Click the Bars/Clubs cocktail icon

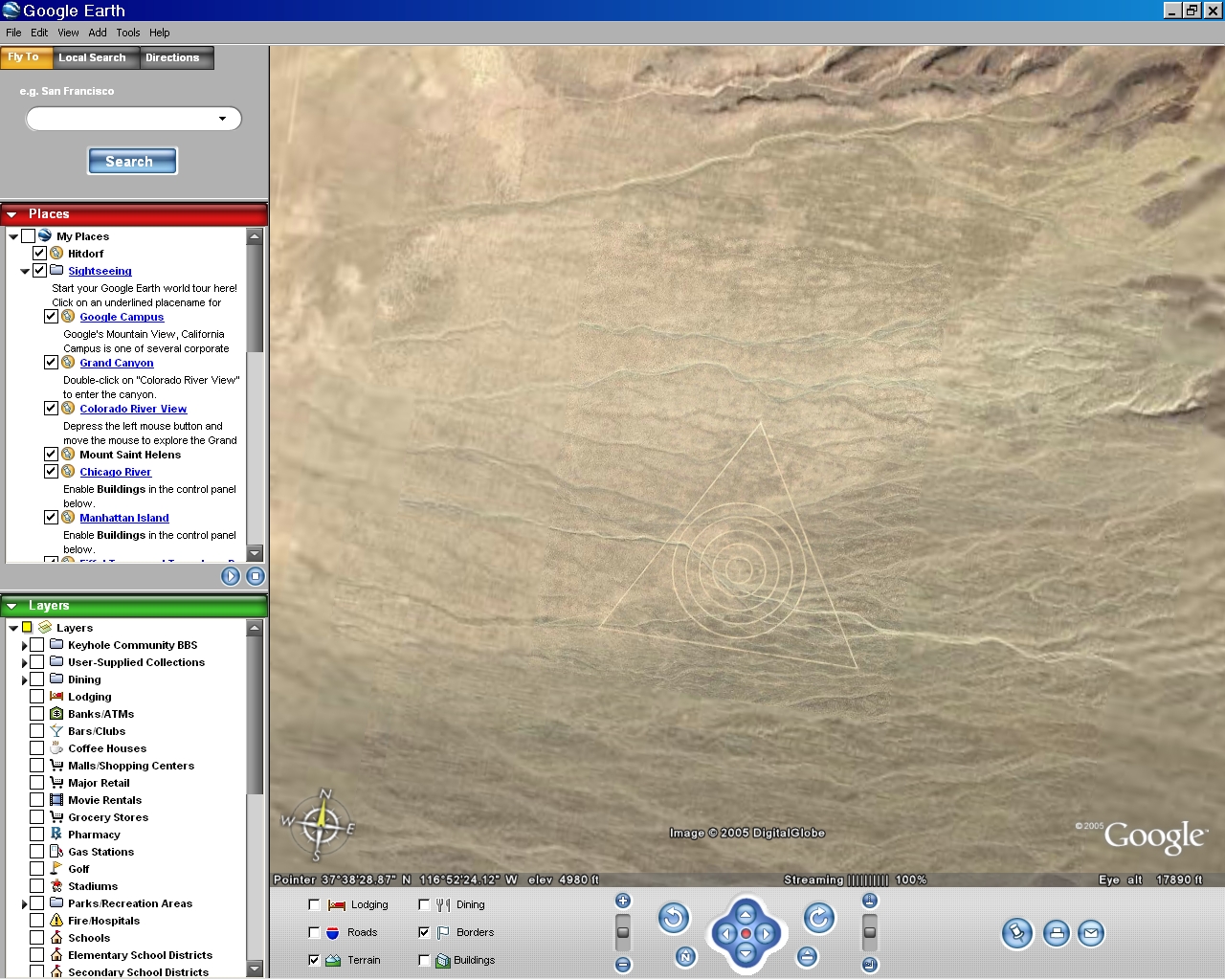point(56,731)
